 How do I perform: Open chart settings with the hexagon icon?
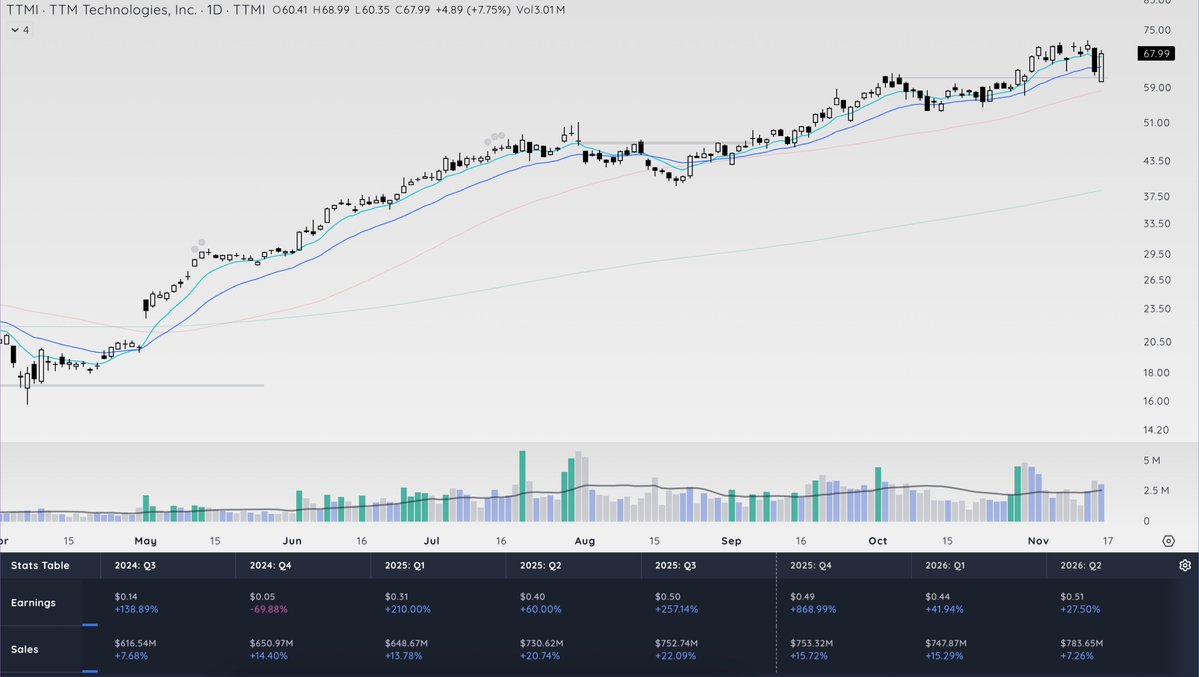[x=1168, y=539]
